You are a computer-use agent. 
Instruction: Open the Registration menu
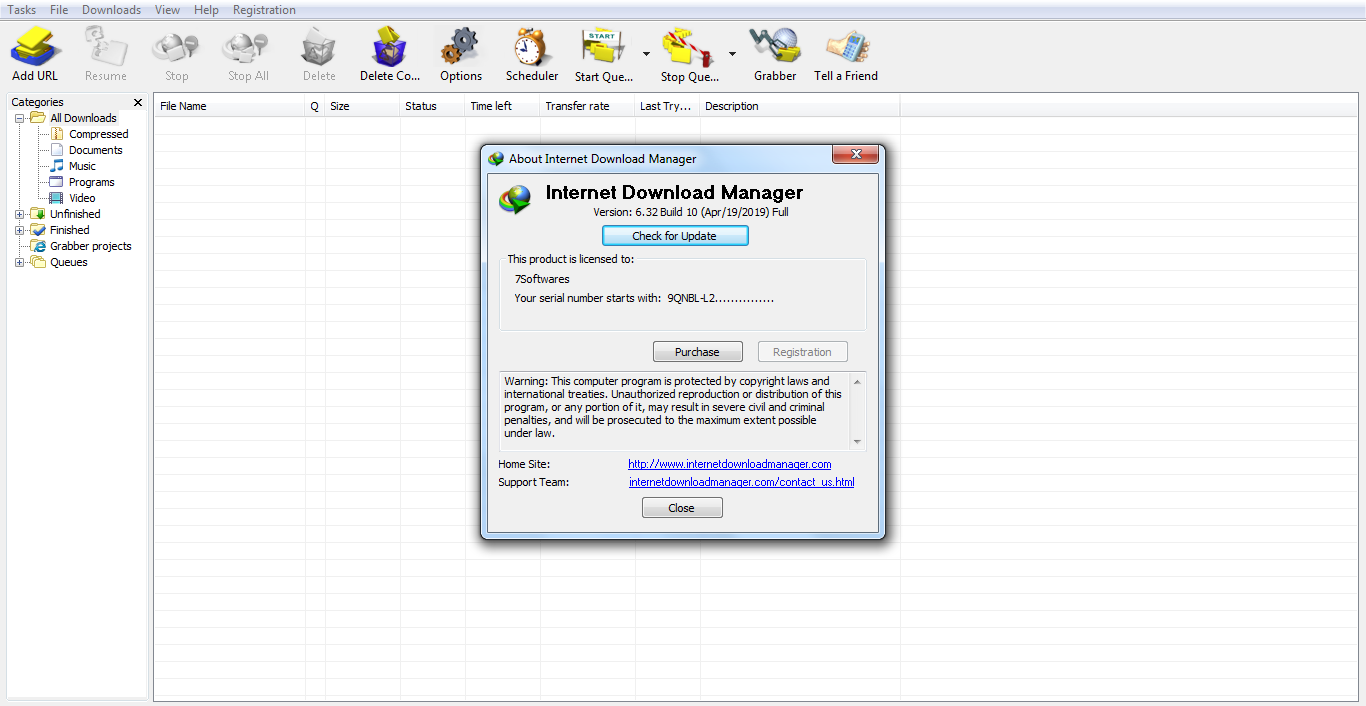tap(264, 10)
